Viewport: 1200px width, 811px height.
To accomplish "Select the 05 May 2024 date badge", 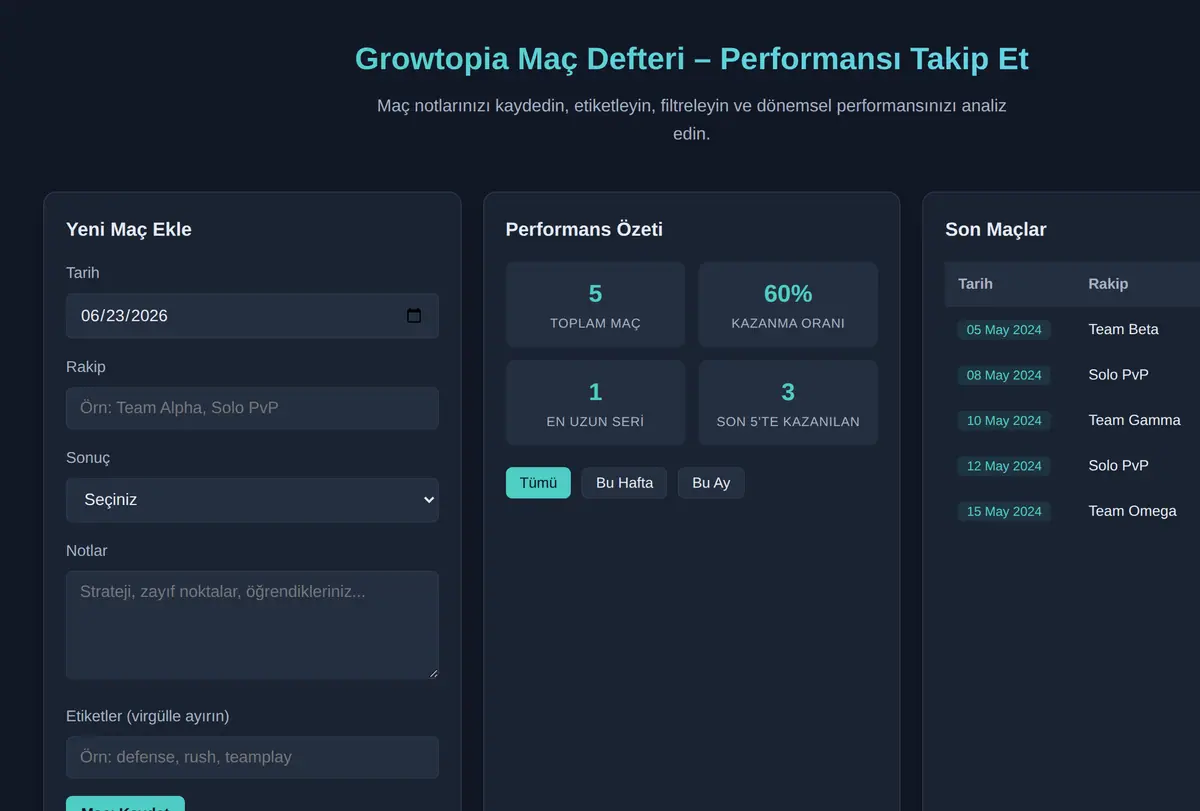I will click(x=1004, y=330).
